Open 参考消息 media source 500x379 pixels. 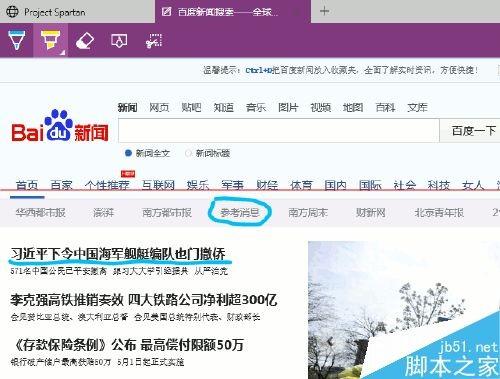tap(240, 212)
